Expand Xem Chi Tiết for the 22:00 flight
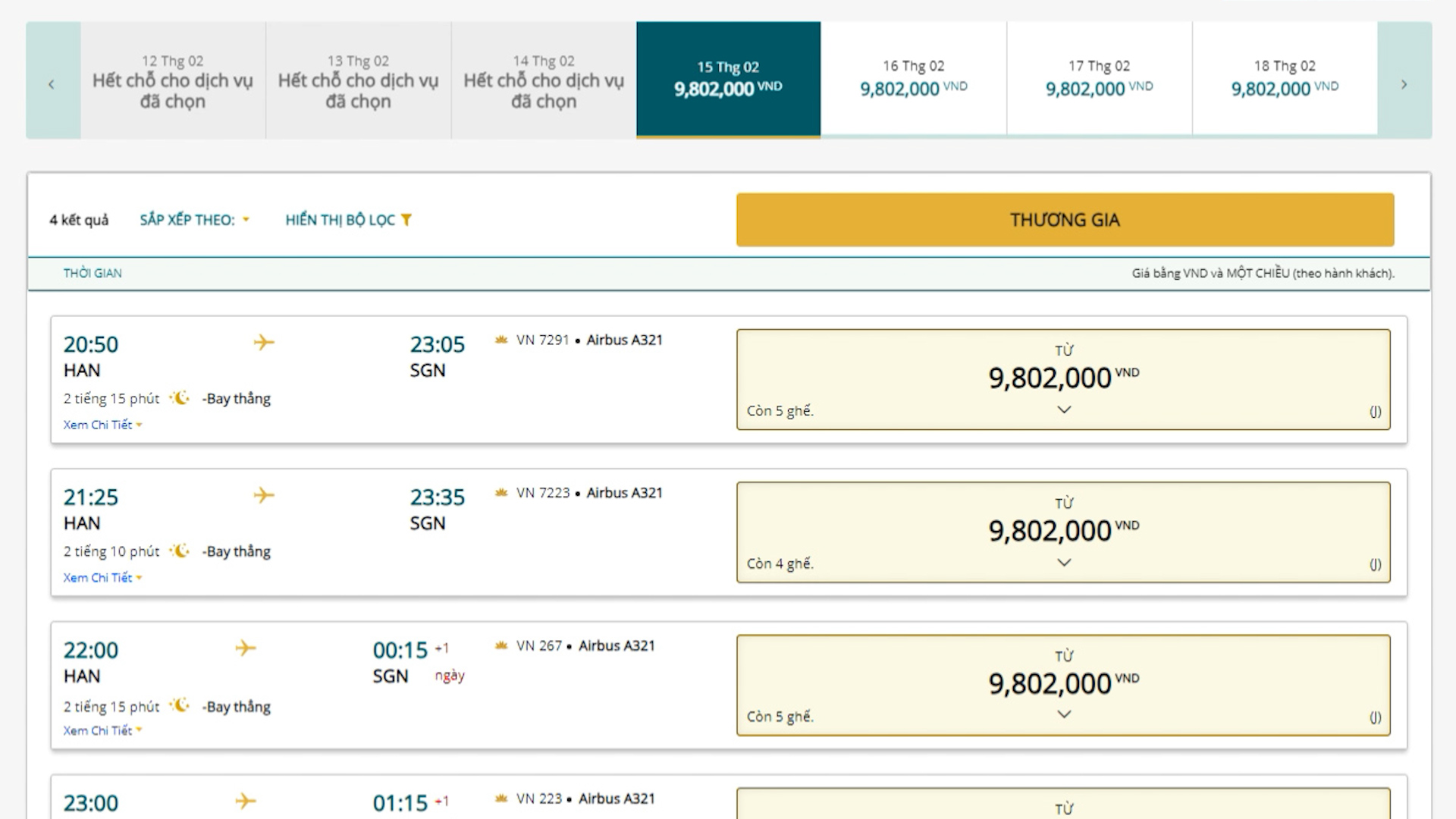Screen dimensions: 1456x819 tap(102, 731)
